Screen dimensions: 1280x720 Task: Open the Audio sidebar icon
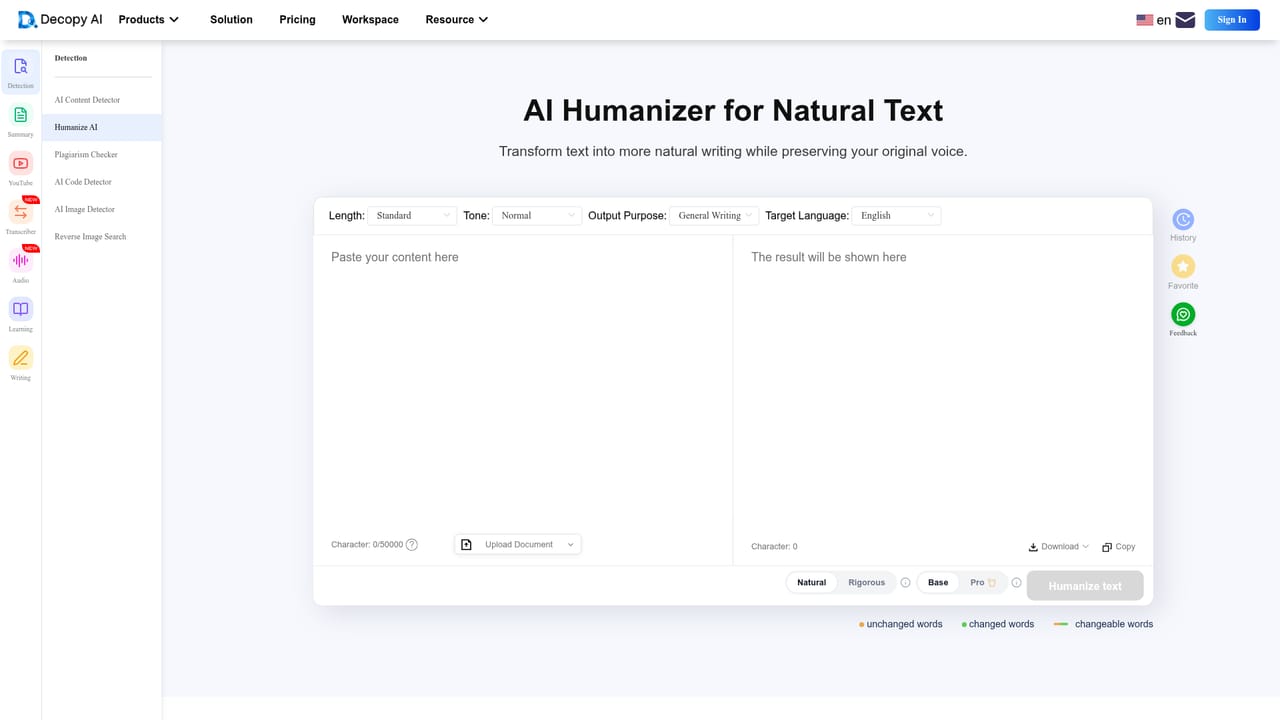click(x=21, y=260)
